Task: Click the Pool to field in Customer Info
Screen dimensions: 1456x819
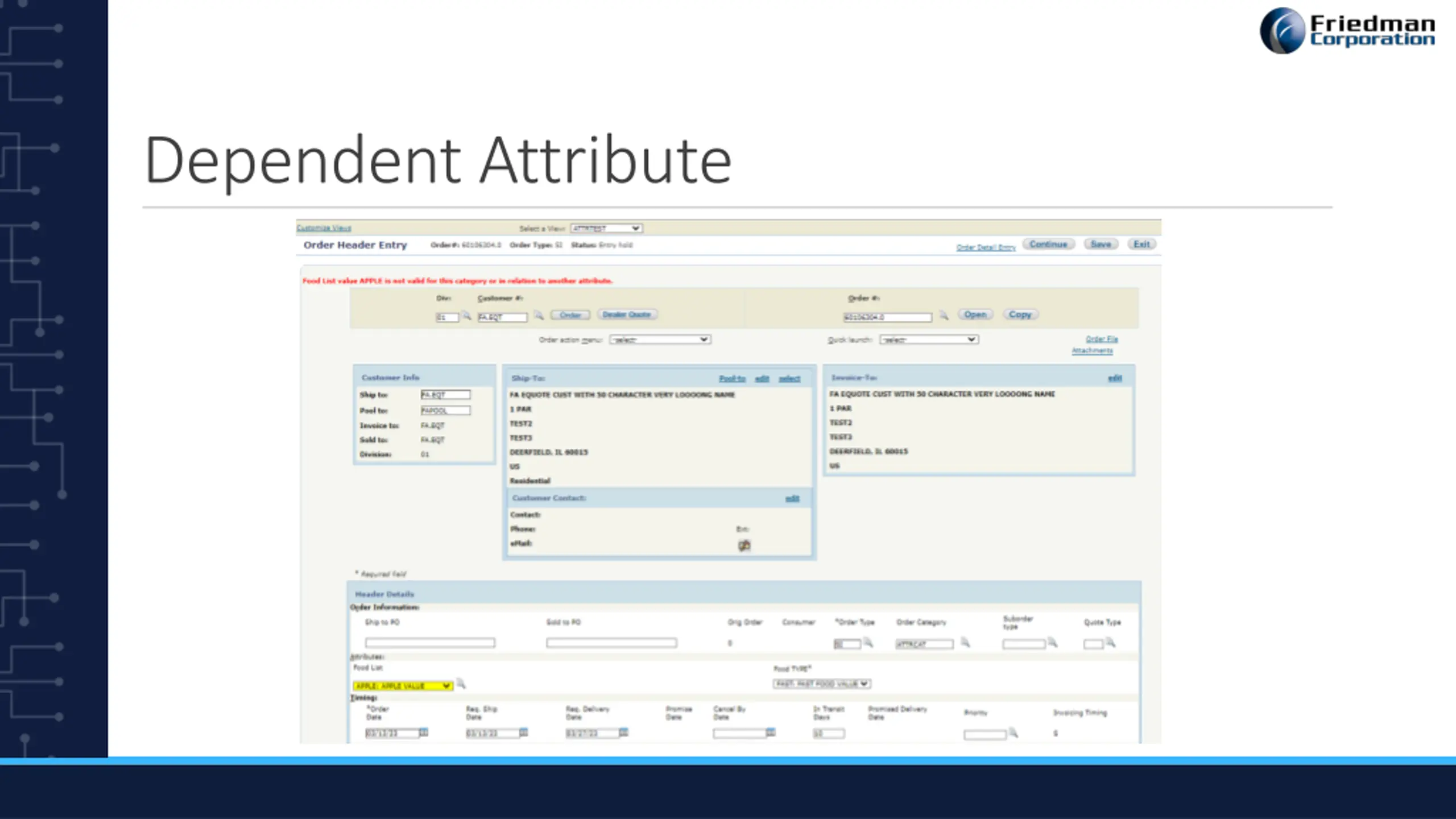Action: pos(445,411)
